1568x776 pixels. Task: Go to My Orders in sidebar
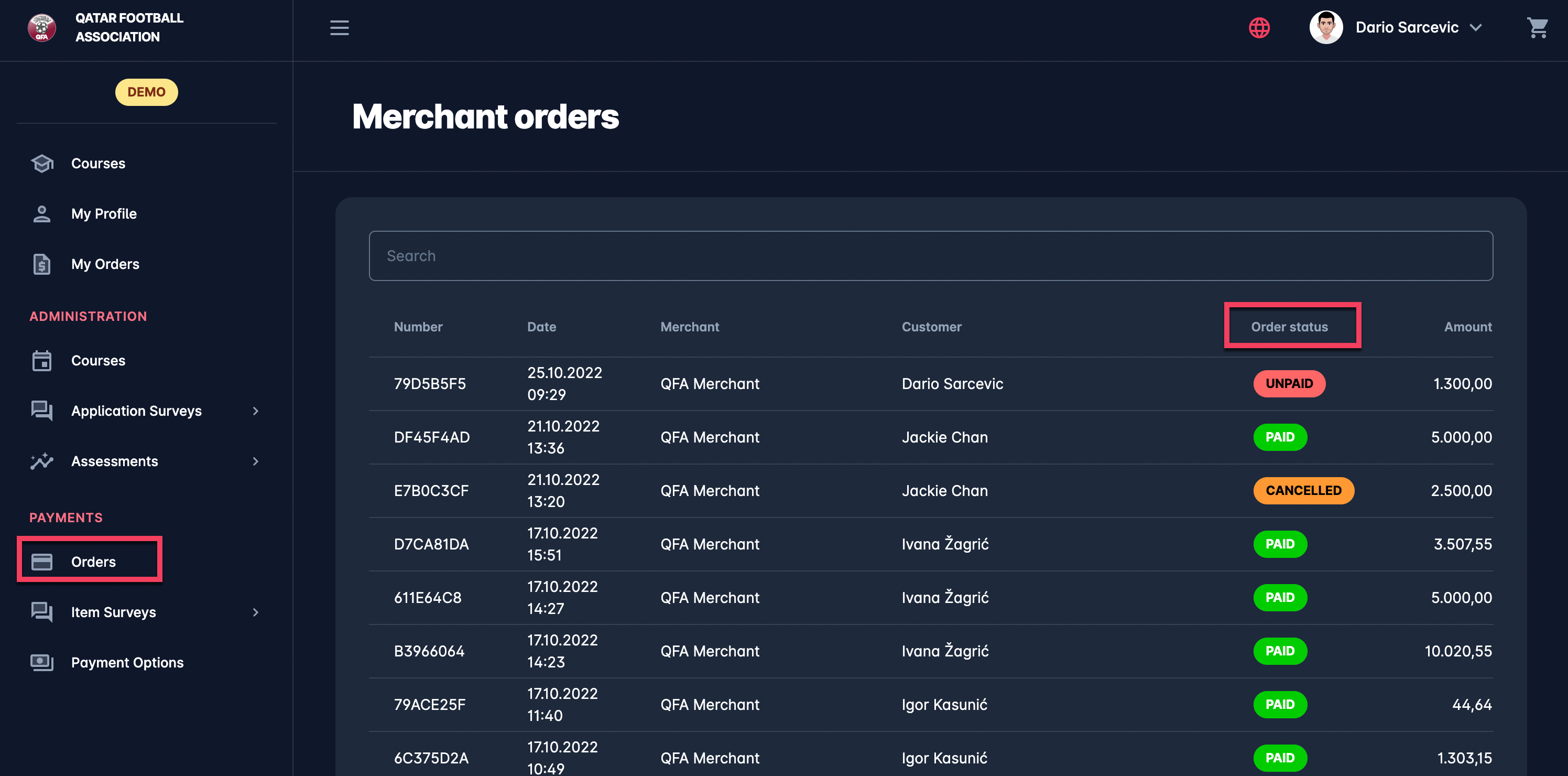coord(105,264)
